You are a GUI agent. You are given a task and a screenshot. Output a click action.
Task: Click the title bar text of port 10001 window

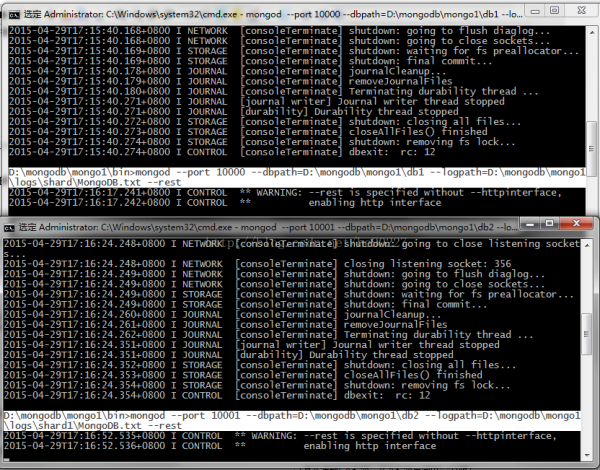[x=268, y=227]
